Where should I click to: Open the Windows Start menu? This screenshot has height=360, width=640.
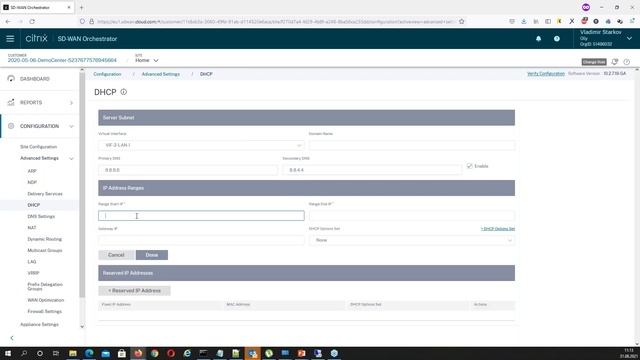pos(8,353)
